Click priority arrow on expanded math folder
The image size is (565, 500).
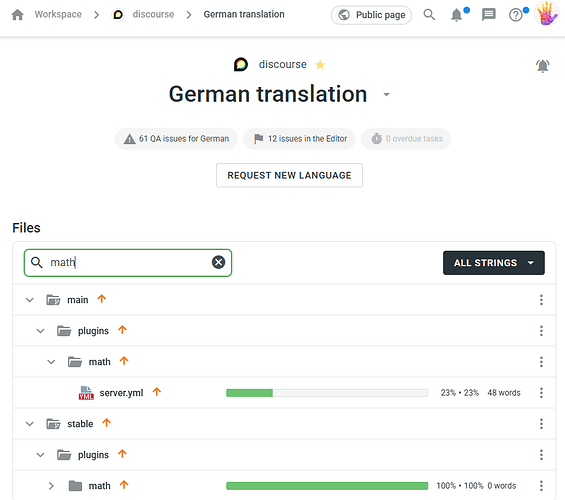[124, 361]
